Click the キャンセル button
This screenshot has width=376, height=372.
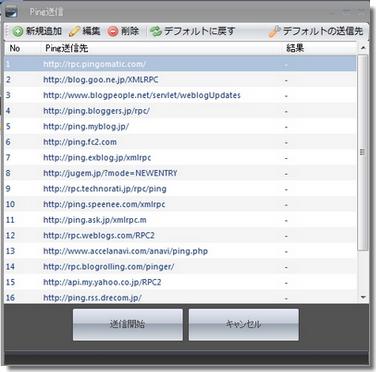click(244, 324)
